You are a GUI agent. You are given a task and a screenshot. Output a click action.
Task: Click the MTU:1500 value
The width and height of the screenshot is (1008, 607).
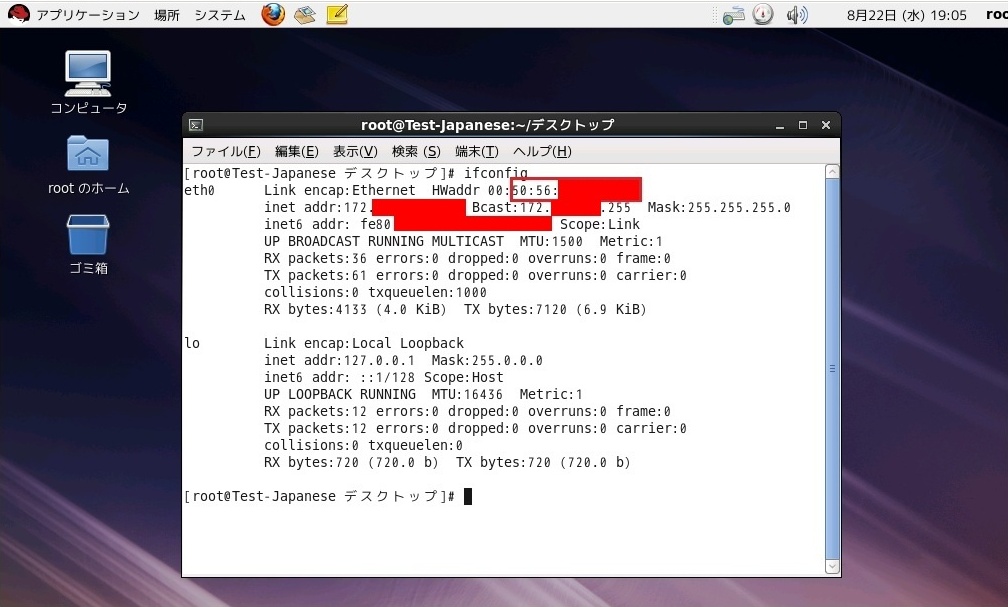click(x=551, y=242)
